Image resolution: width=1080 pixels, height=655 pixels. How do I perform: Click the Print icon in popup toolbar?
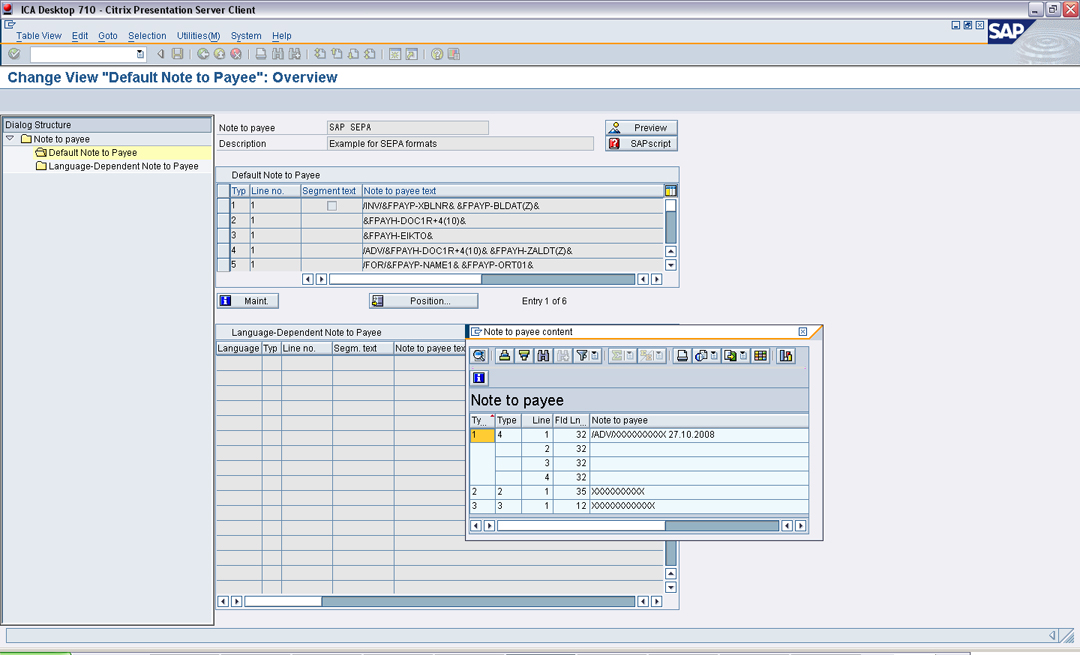pyautogui.click(x=683, y=356)
